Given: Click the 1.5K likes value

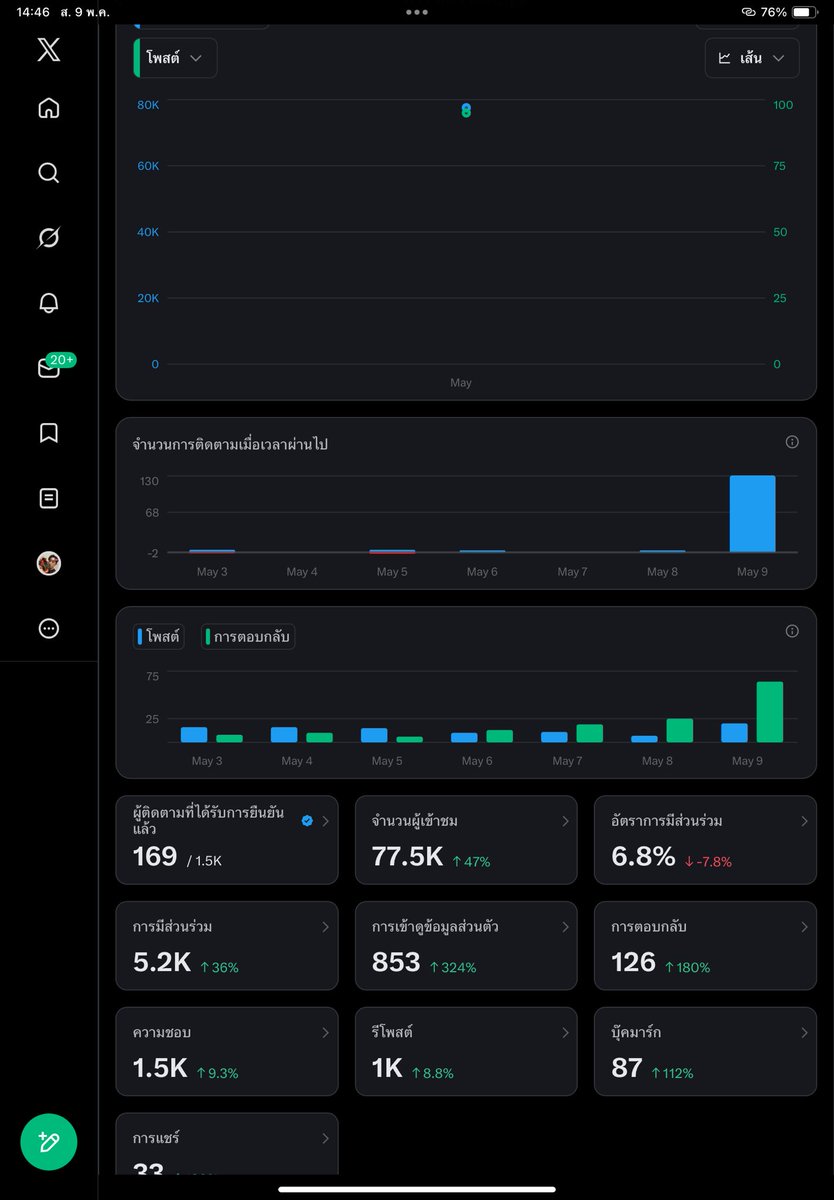Looking at the screenshot, I should coord(160,1068).
